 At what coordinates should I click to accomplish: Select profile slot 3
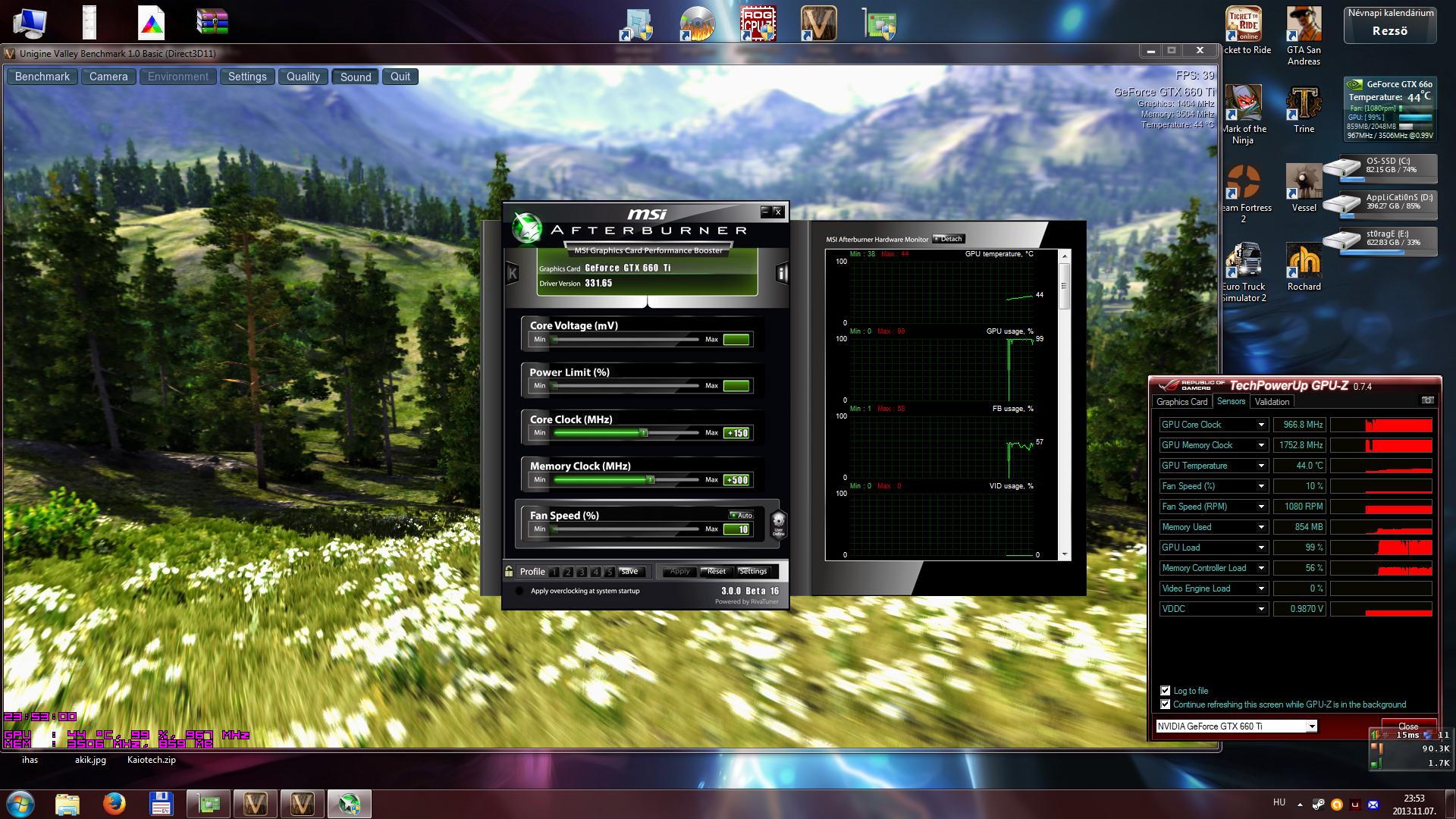pyautogui.click(x=582, y=572)
